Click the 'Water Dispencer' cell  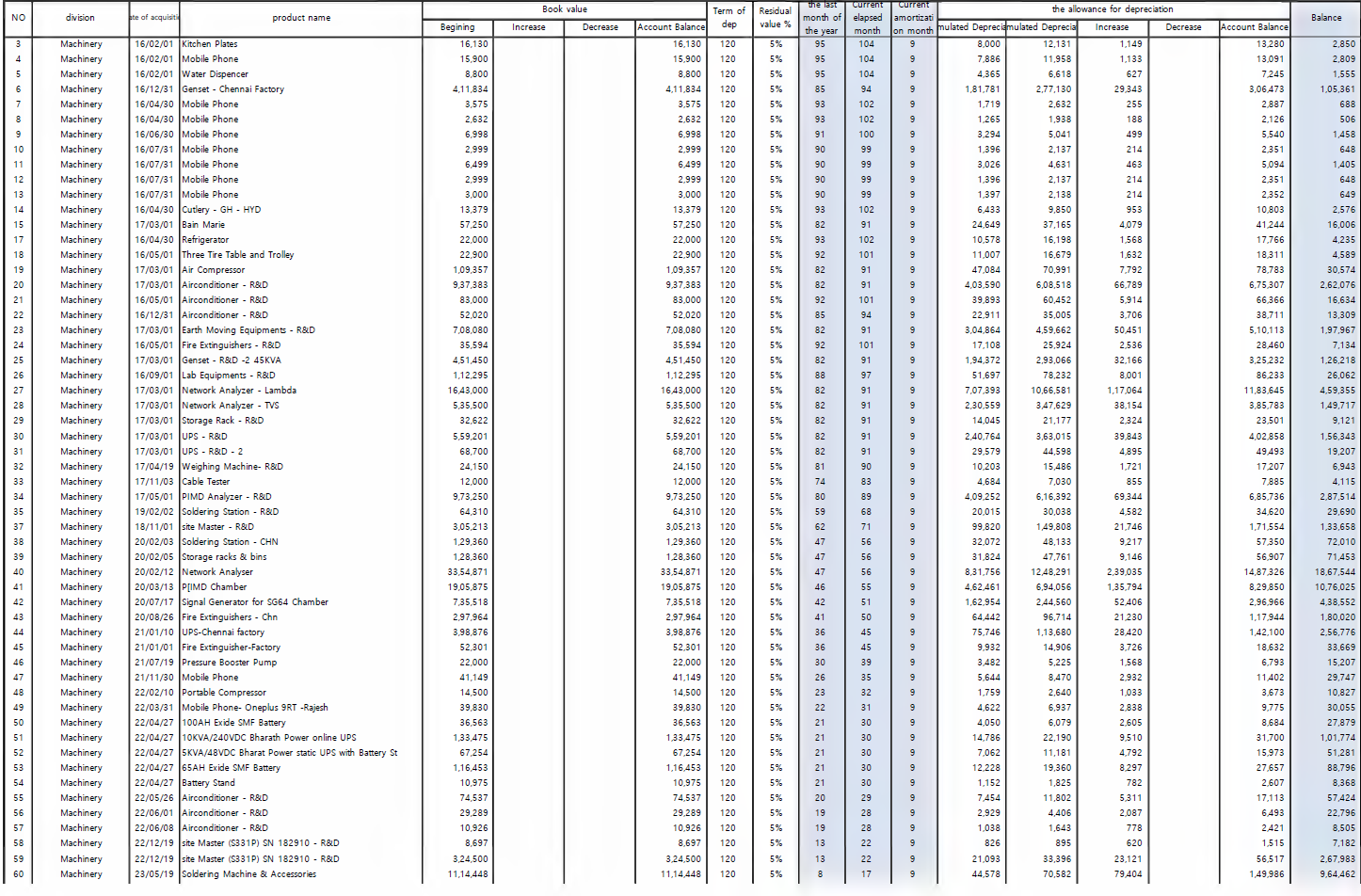216,74
